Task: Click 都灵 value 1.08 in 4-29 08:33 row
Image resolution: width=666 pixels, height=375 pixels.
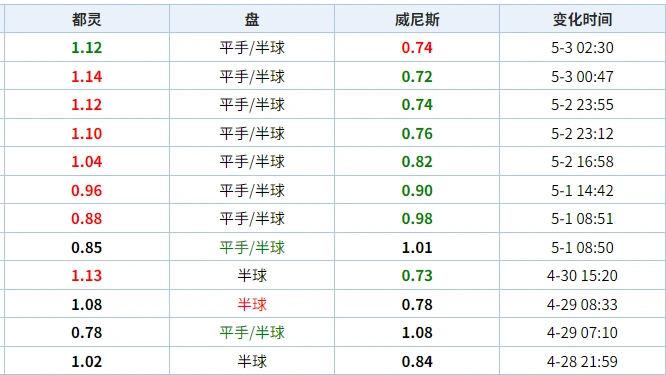Action: 87,304
